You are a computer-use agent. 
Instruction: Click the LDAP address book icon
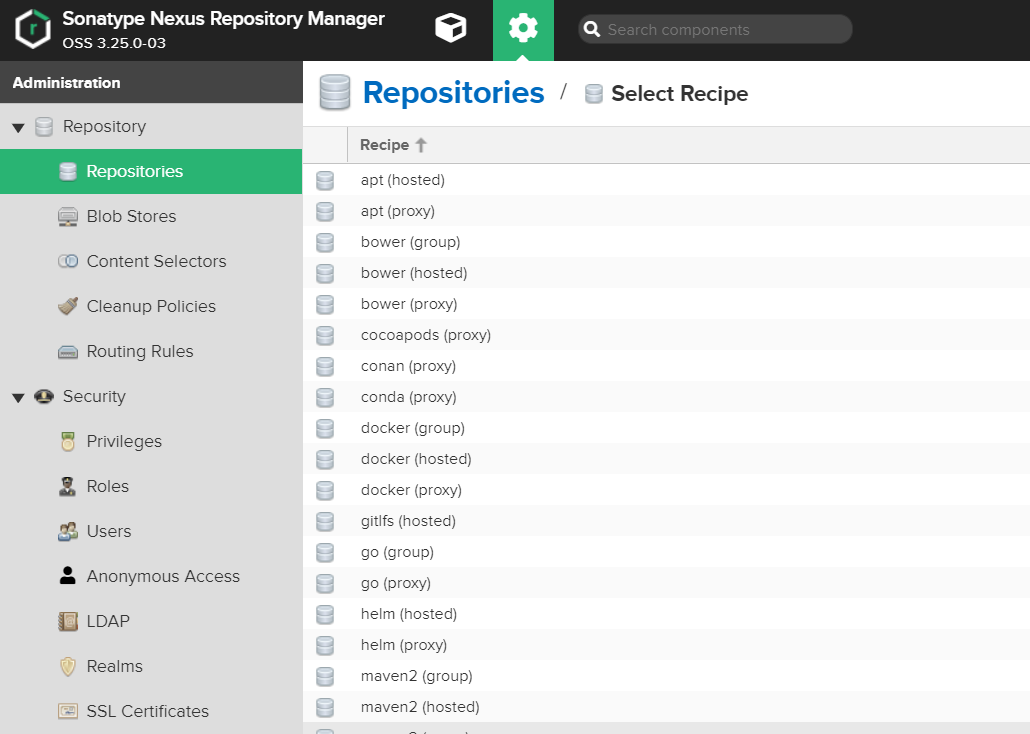point(68,622)
